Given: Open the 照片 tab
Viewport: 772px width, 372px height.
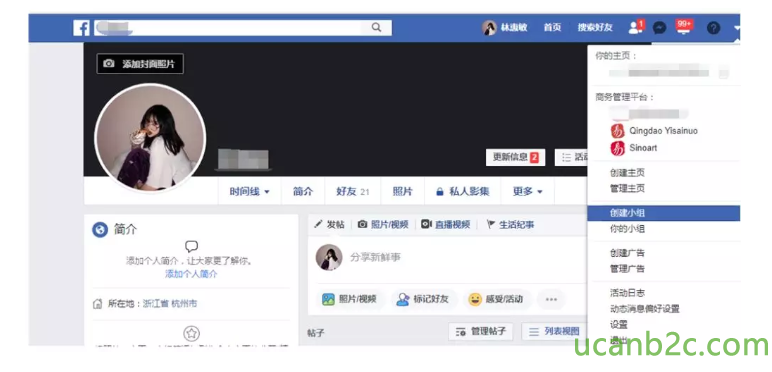Looking at the screenshot, I should pos(403,191).
